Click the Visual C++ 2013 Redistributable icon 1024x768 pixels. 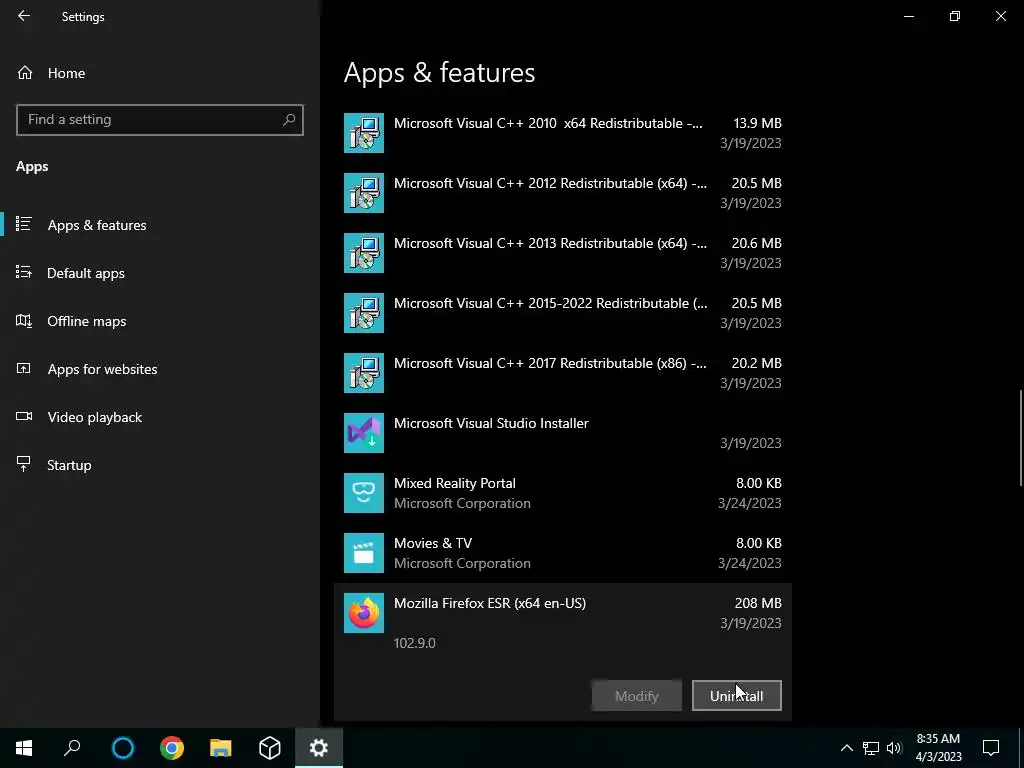pos(364,253)
